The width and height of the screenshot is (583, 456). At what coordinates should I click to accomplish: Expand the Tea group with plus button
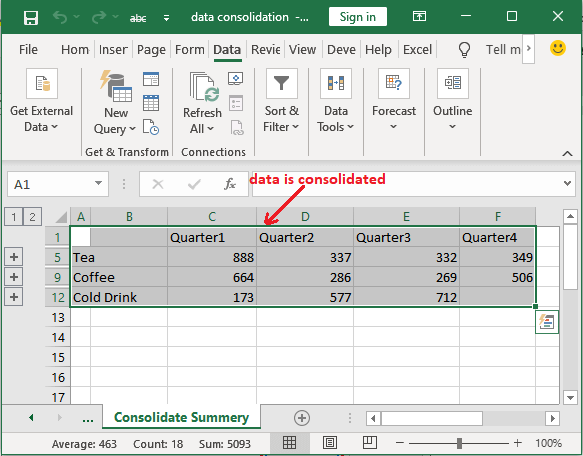pos(14,257)
